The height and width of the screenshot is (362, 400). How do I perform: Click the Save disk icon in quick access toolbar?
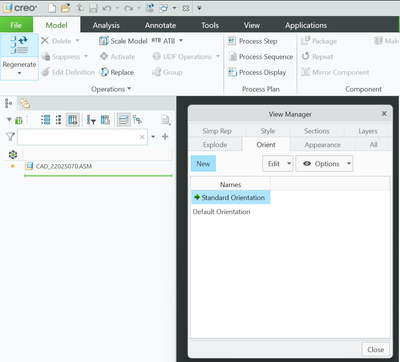93,8
